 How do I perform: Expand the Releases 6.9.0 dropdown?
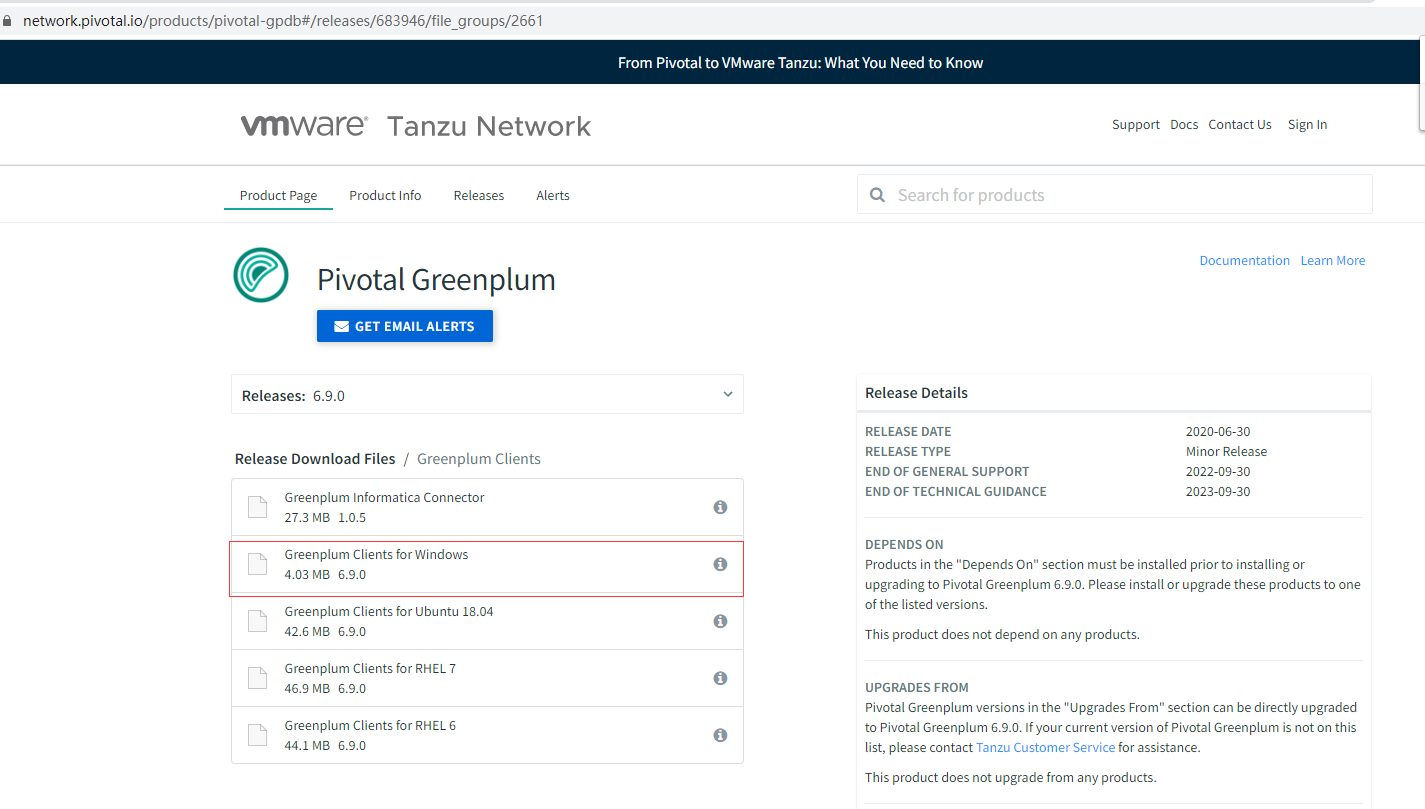[487, 395]
